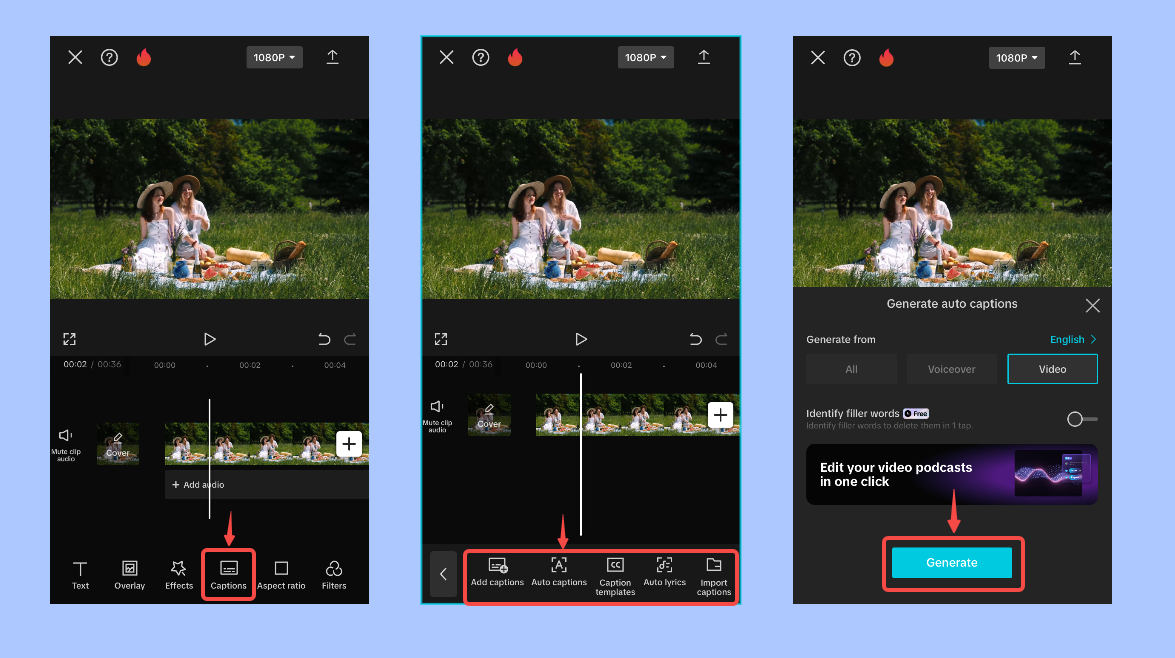This screenshot has width=1175, height=658.
Task: Tap export icon in right phone screen
Action: (1075, 57)
